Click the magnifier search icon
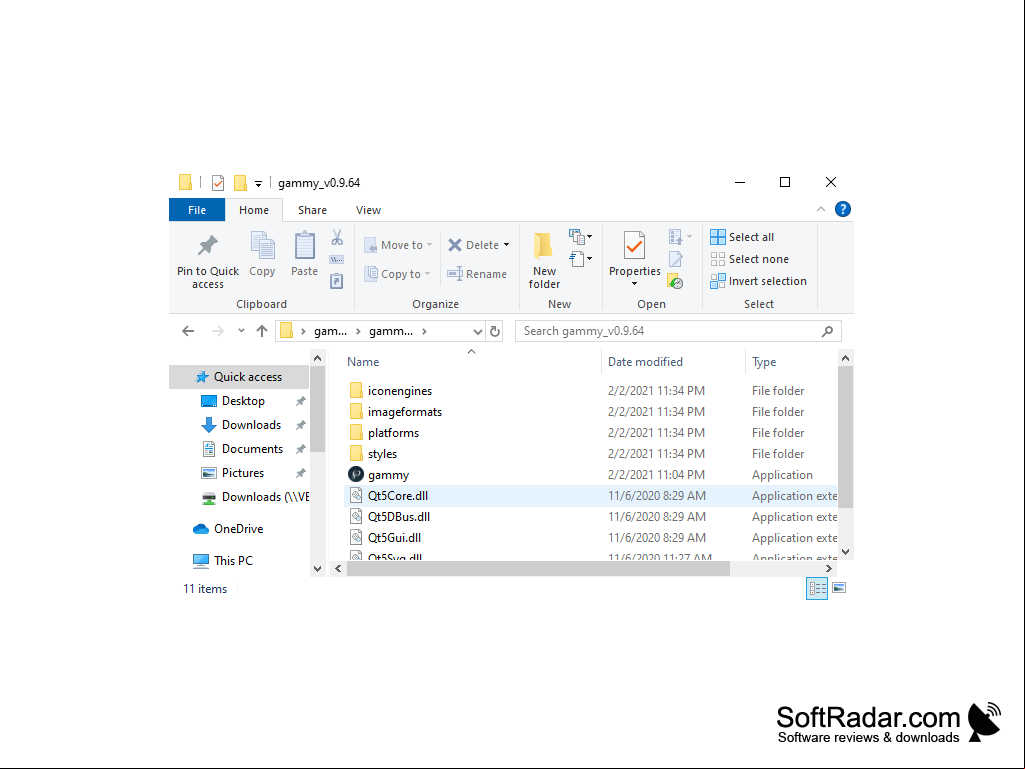The image size is (1025, 769). tap(828, 331)
